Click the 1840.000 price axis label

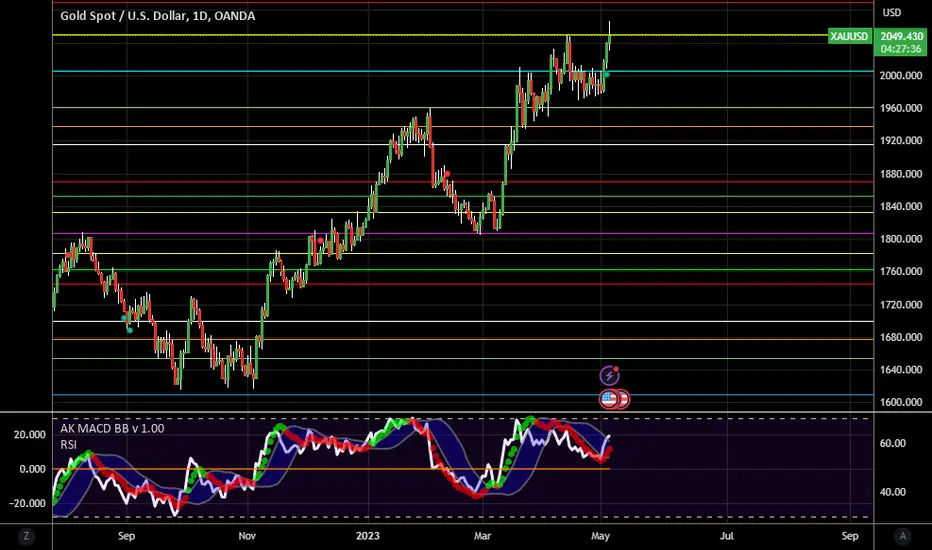(901, 206)
